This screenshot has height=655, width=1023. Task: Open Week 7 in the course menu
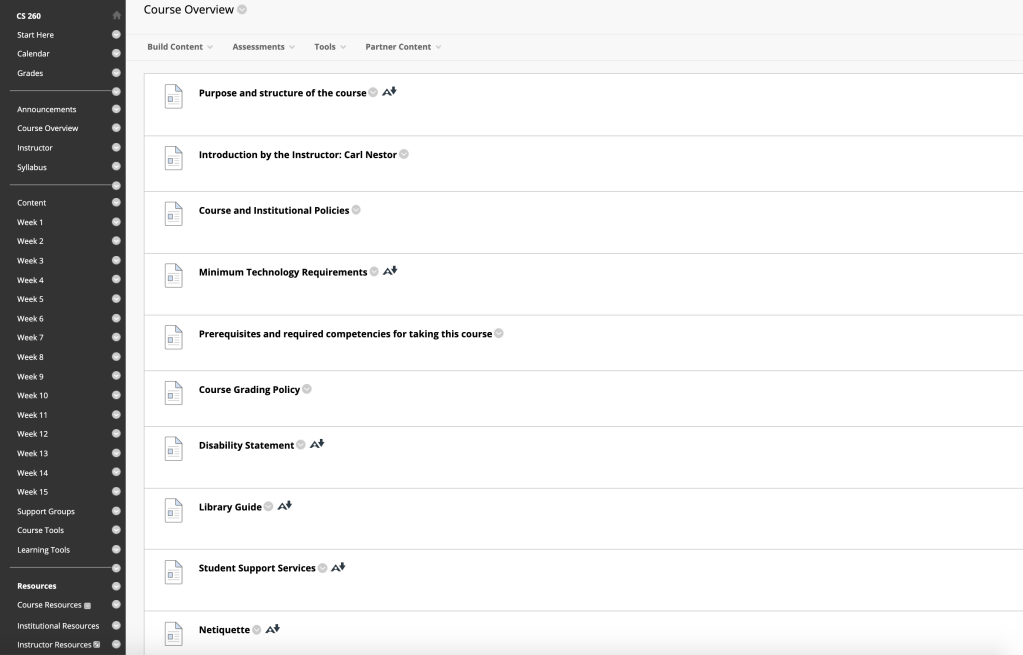click(30, 337)
